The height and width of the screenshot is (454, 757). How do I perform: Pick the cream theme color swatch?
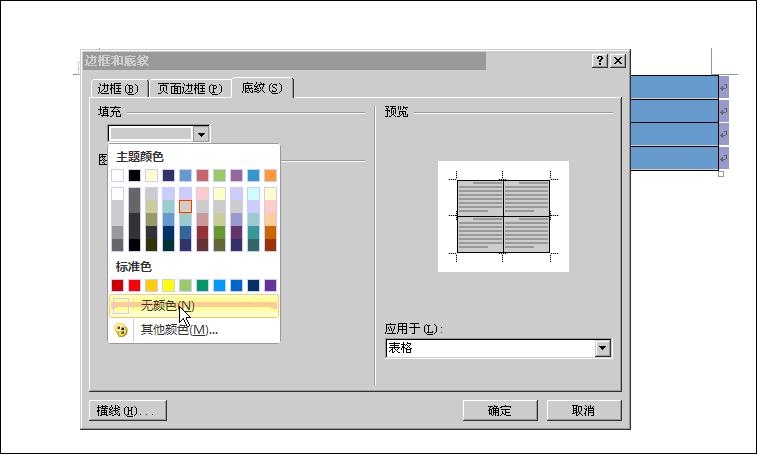pyautogui.click(x=151, y=175)
